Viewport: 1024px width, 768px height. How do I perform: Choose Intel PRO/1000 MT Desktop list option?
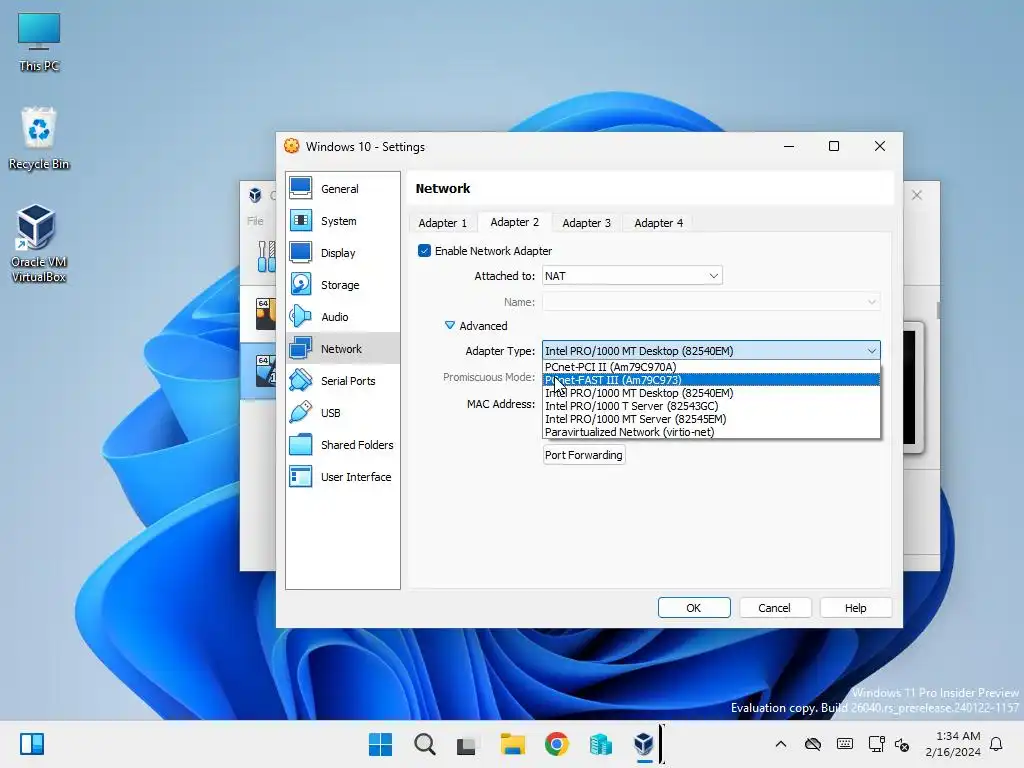[711, 393]
